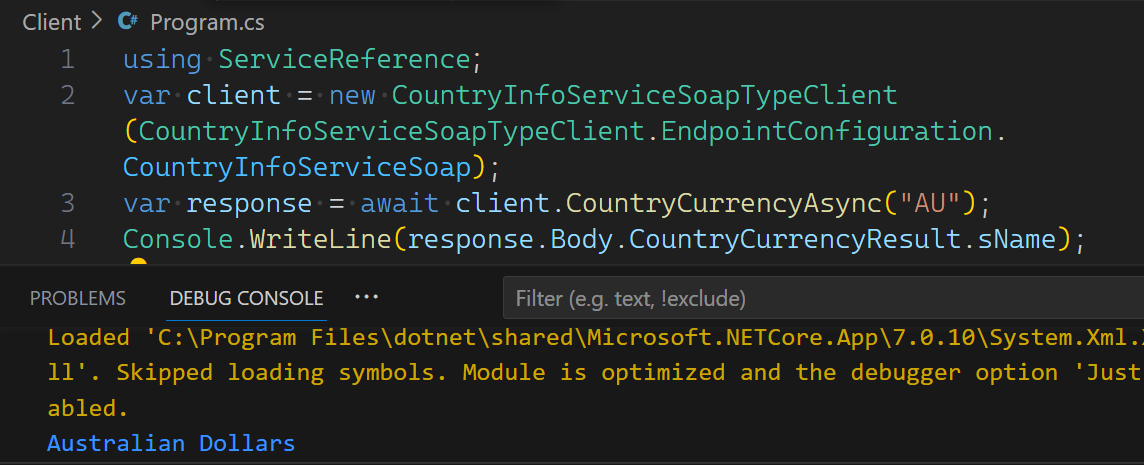Click the CountryCurrencyAsync method call

[x=724, y=203]
